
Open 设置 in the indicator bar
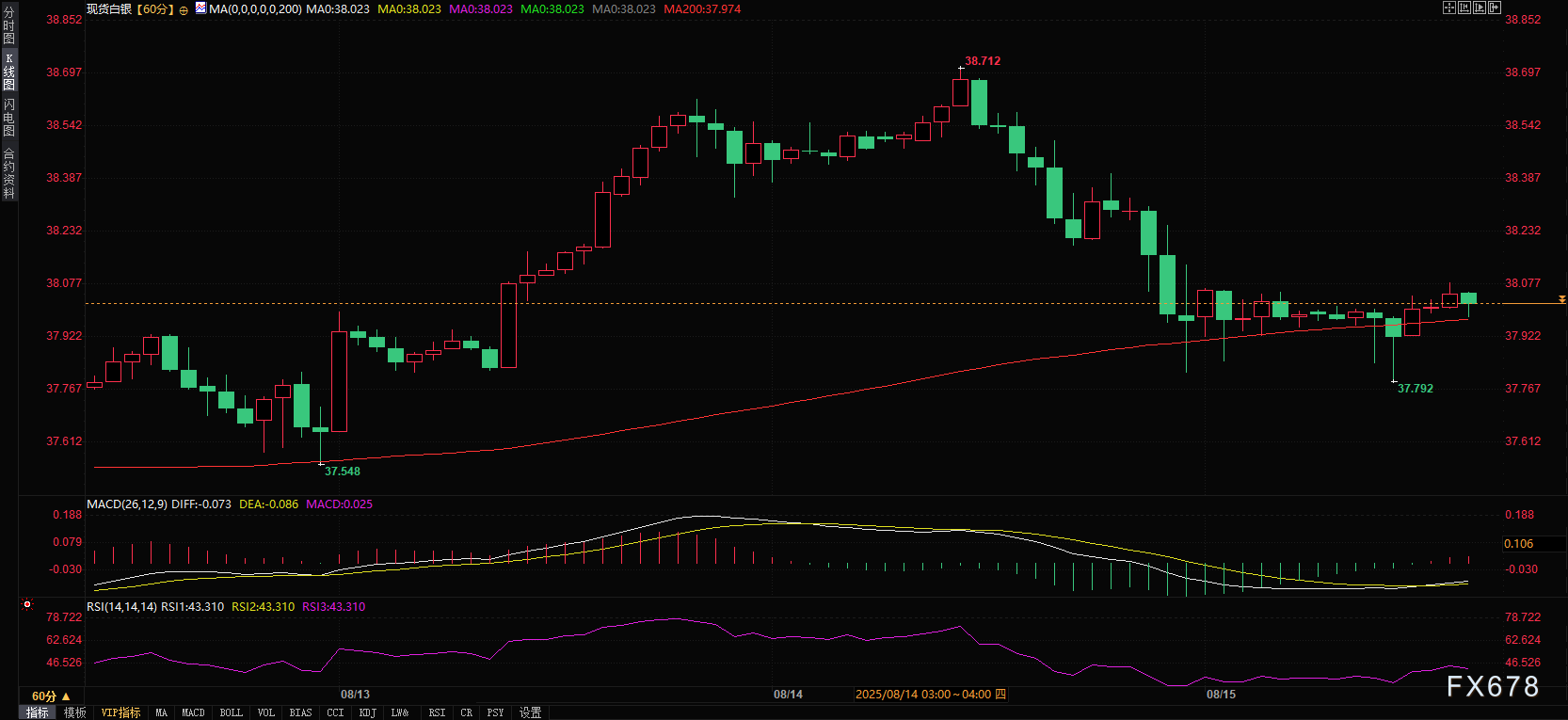tap(530, 712)
